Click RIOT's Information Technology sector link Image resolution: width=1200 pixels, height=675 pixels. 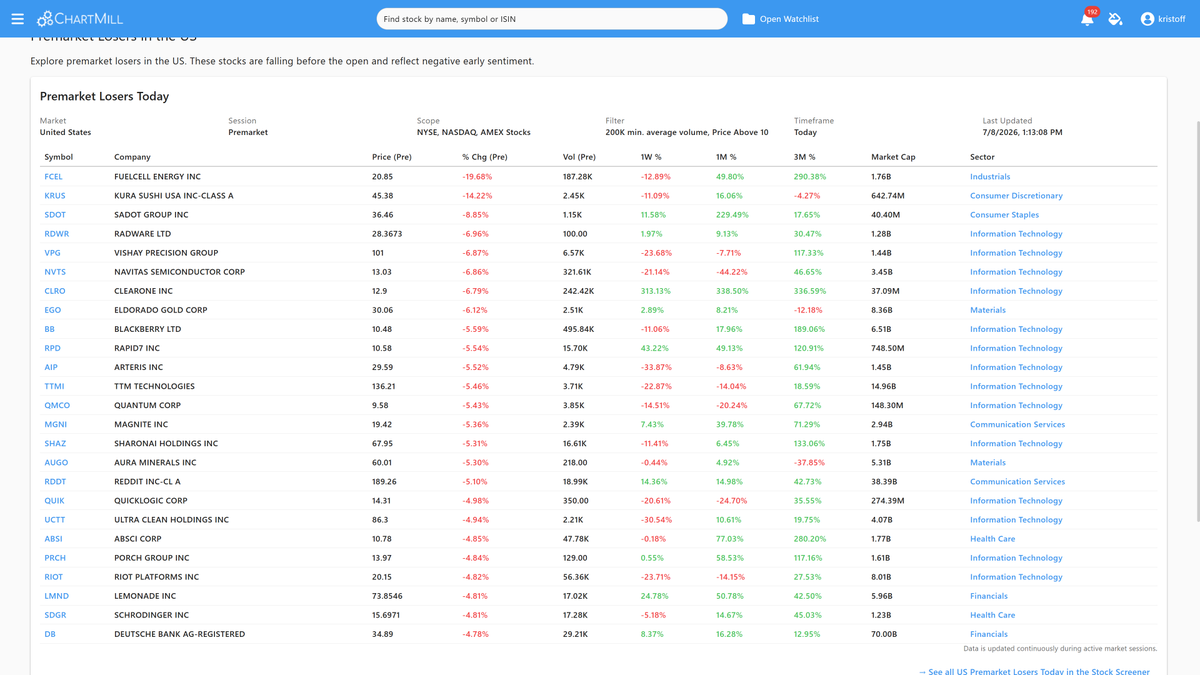1016,577
